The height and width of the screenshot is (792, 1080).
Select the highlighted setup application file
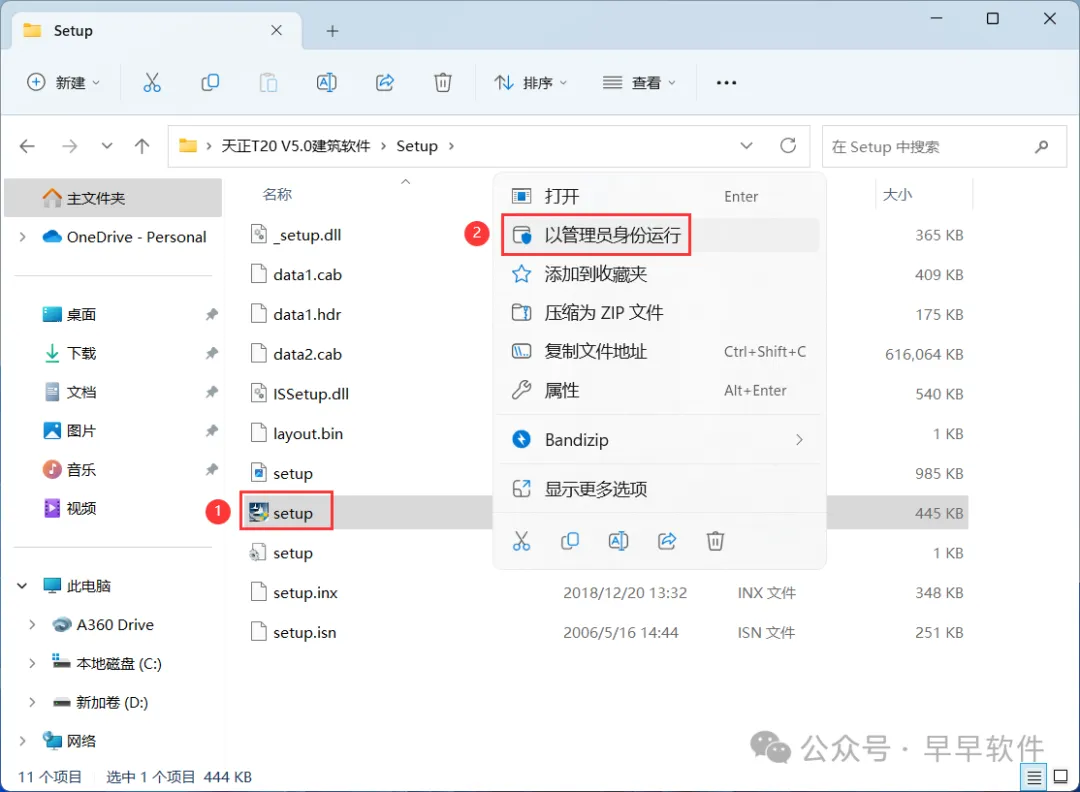286,513
